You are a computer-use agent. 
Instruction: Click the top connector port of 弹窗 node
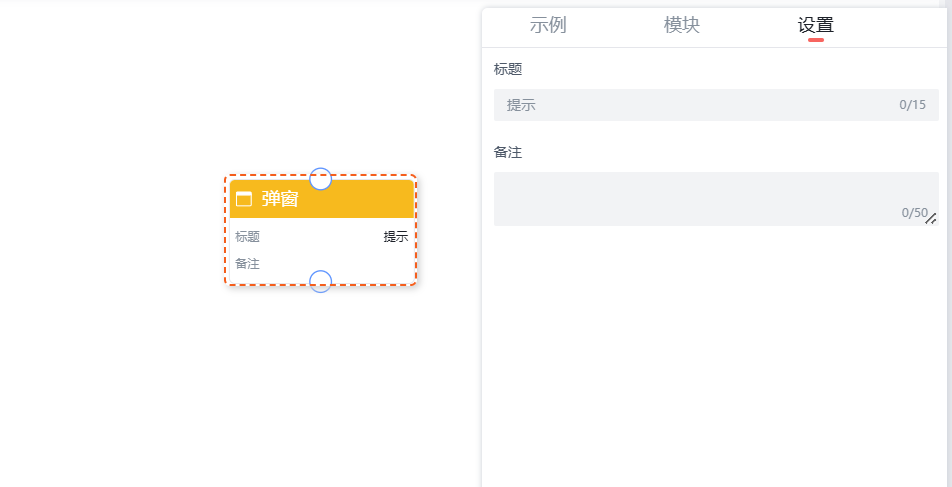[320, 179]
